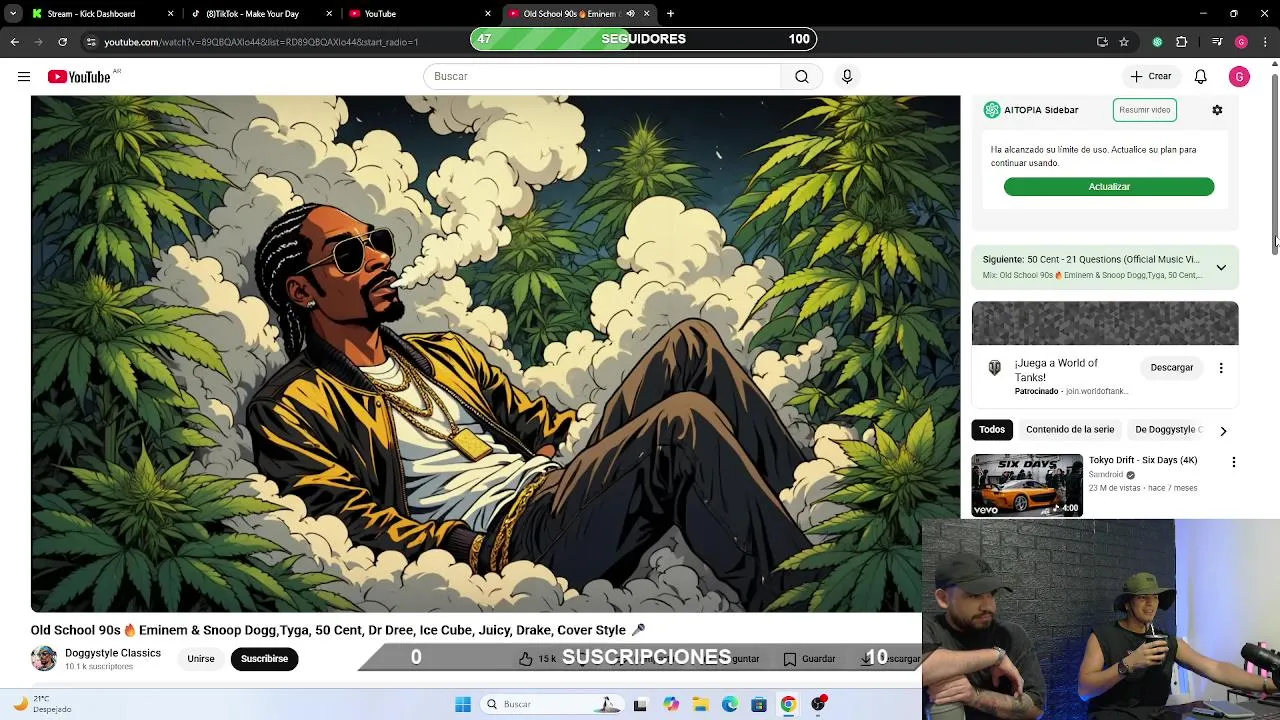This screenshot has height=720, width=1280.
Task: Click Doggystyle Classics channel avatar
Action: 44,658
